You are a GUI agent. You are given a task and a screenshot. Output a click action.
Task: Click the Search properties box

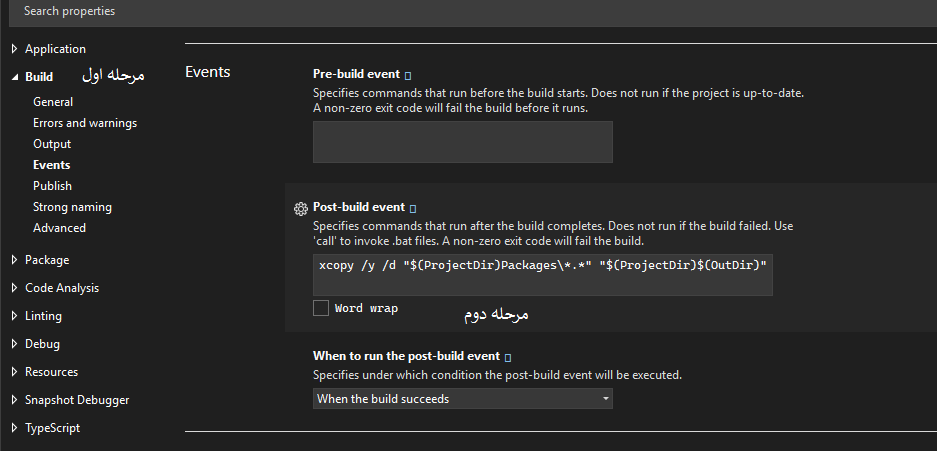tap(472, 11)
